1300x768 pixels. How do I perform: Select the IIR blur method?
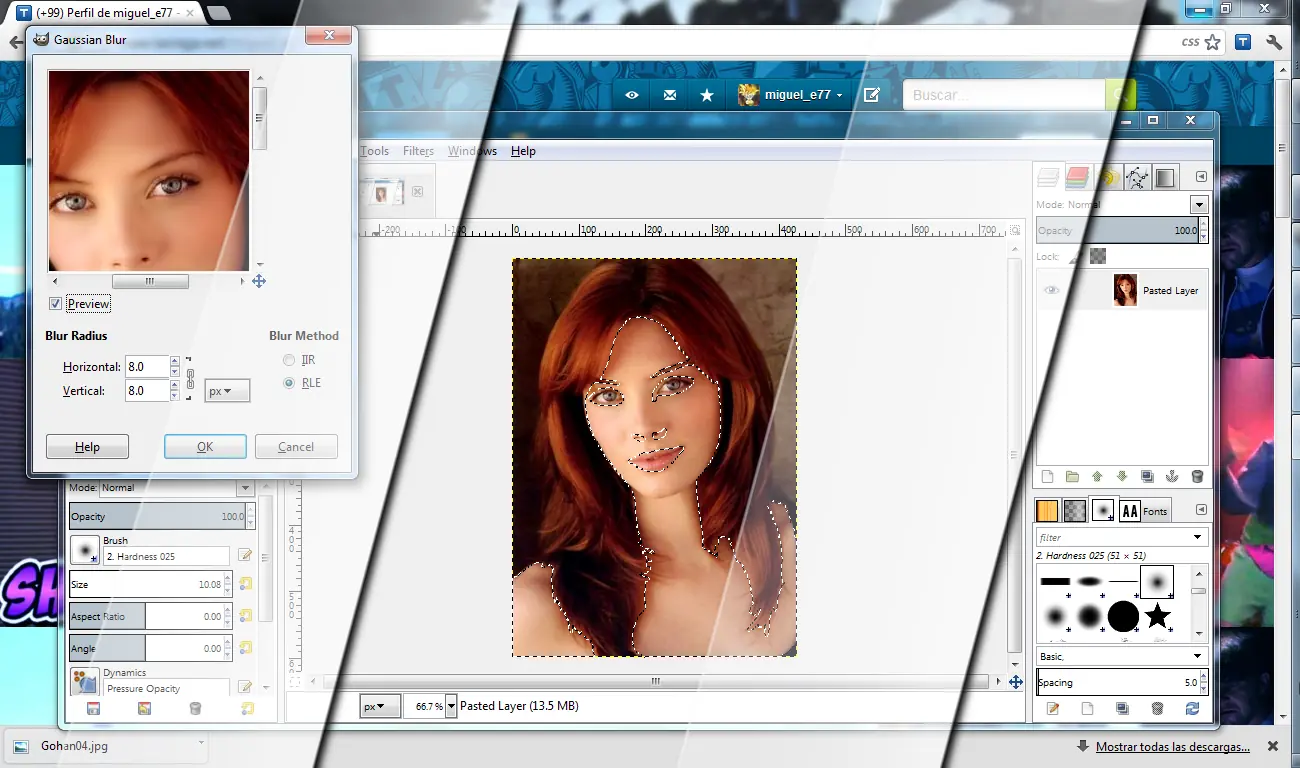(x=289, y=360)
